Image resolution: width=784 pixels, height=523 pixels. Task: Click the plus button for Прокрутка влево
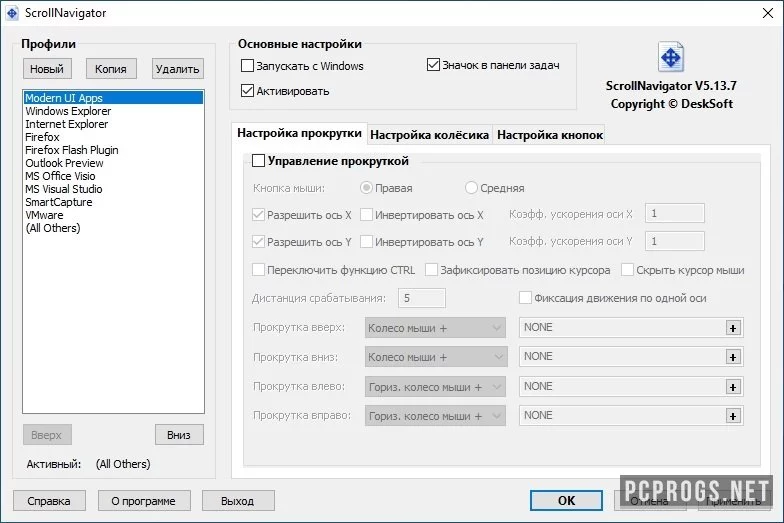tap(733, 386)
